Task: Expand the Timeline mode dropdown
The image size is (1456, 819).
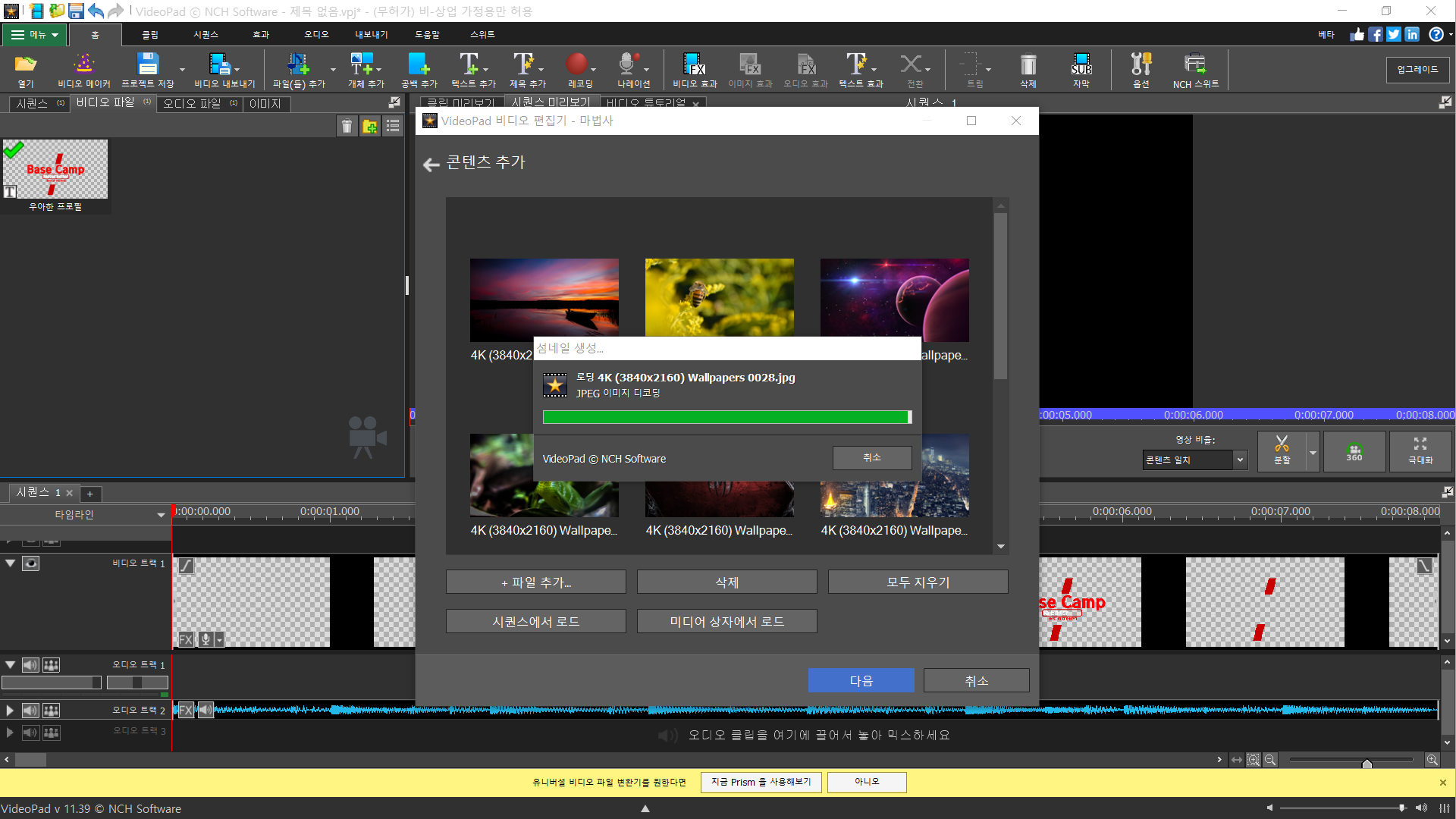Action: click(161, 515)
